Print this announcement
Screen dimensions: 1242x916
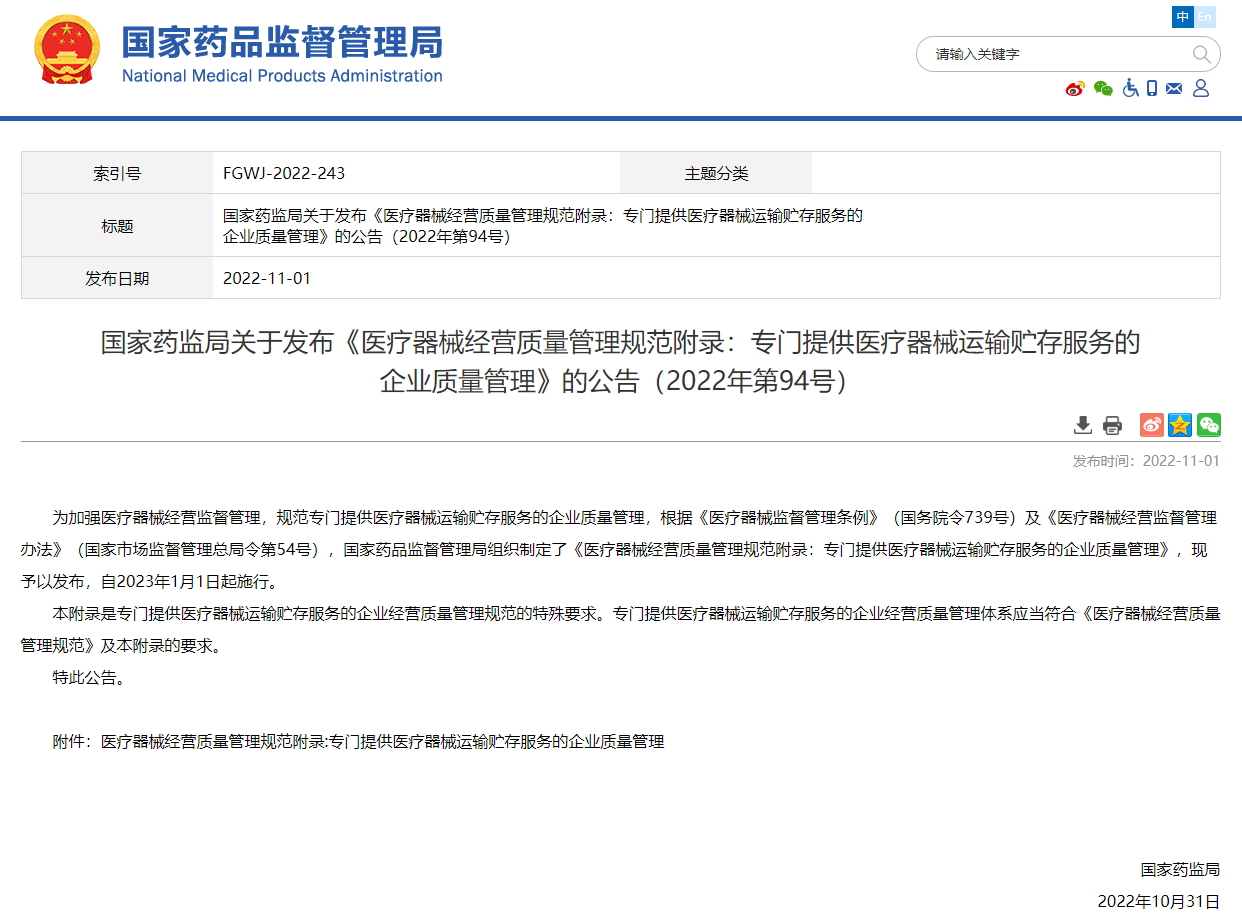point(1111,425)
